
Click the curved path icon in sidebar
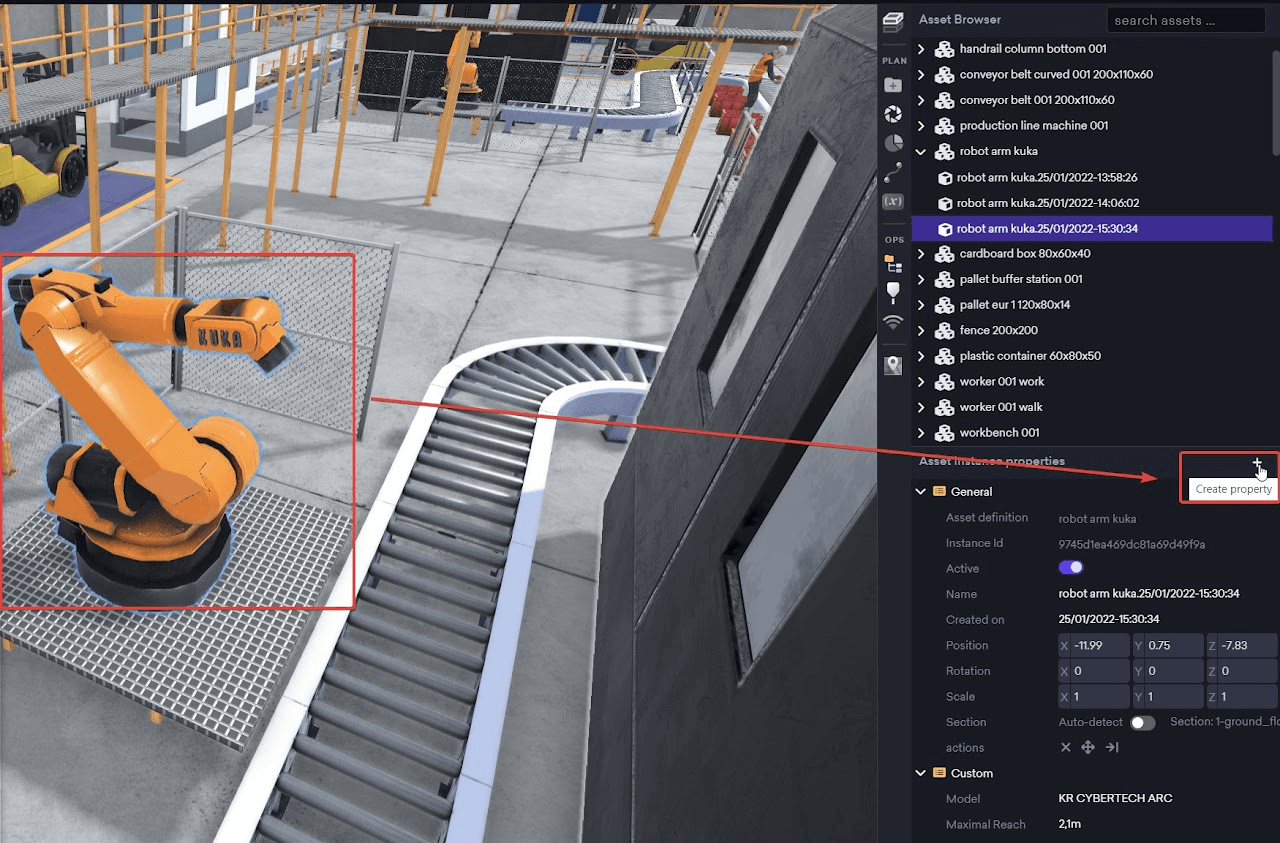[x=893, y=172]
